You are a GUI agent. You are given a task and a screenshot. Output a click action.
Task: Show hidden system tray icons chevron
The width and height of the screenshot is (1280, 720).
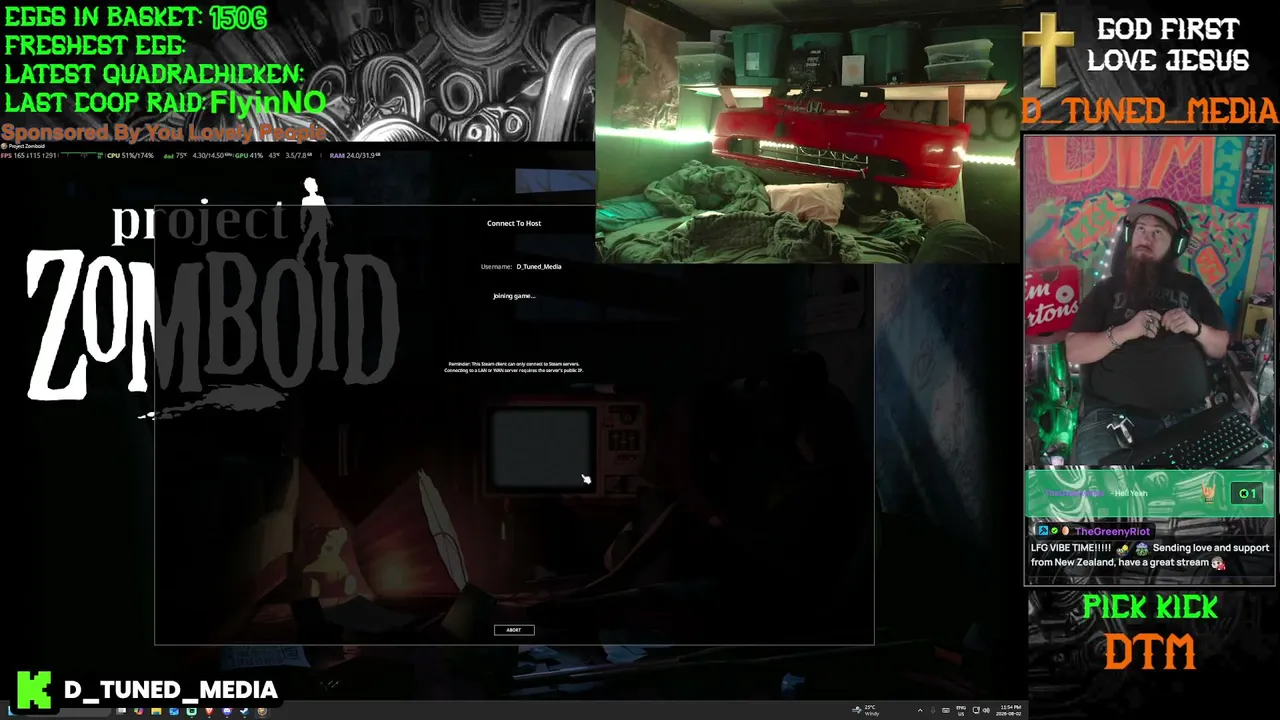(920, 711)
